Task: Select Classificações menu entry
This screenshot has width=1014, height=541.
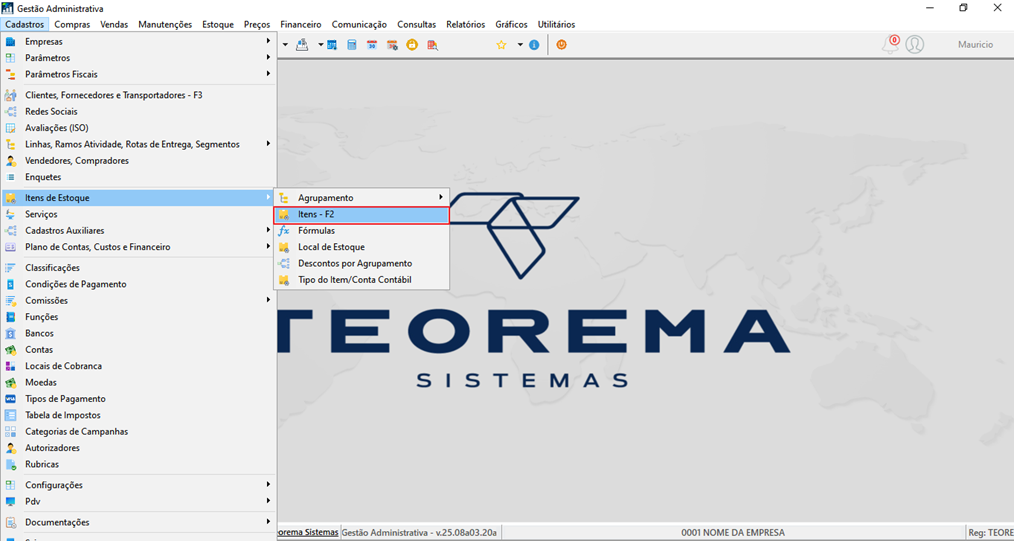Action: (138, 268)
